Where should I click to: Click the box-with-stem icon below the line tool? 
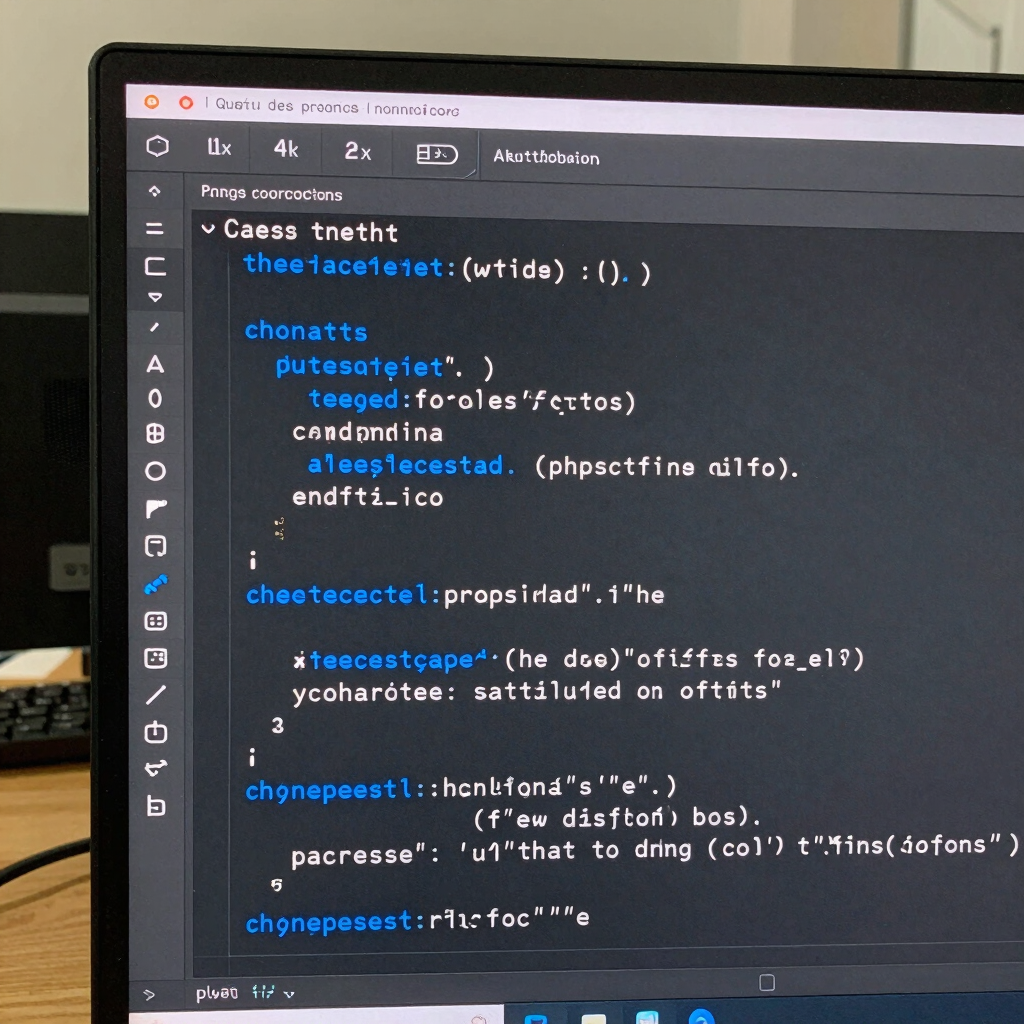(155, 732)
